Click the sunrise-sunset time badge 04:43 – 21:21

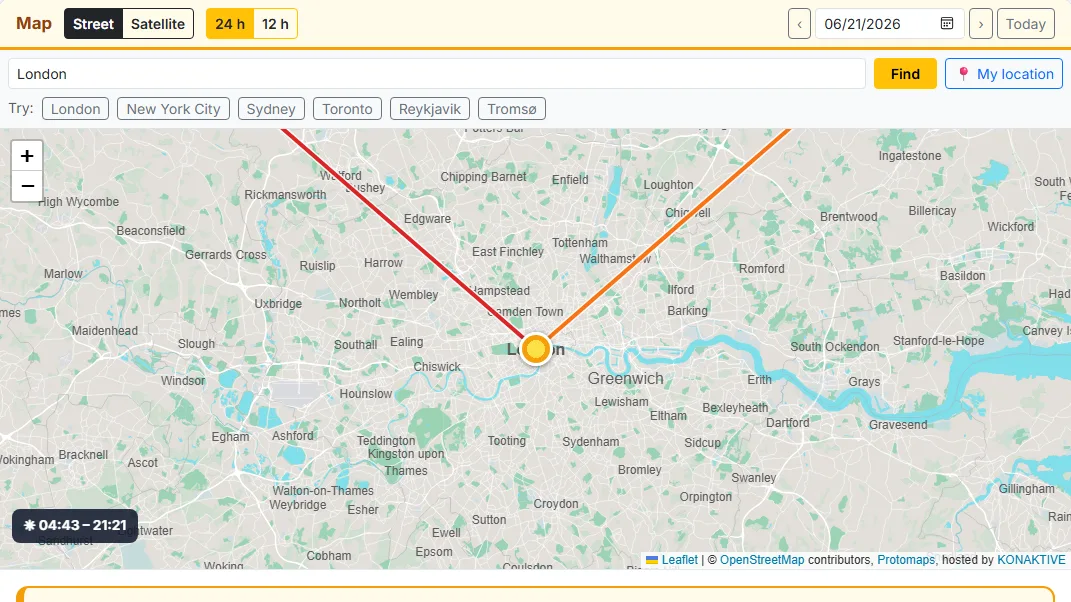coord(75,525)
